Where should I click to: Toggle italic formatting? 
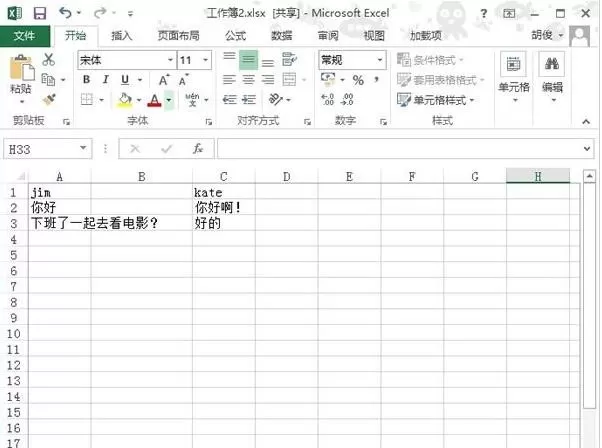pos(106,79)
